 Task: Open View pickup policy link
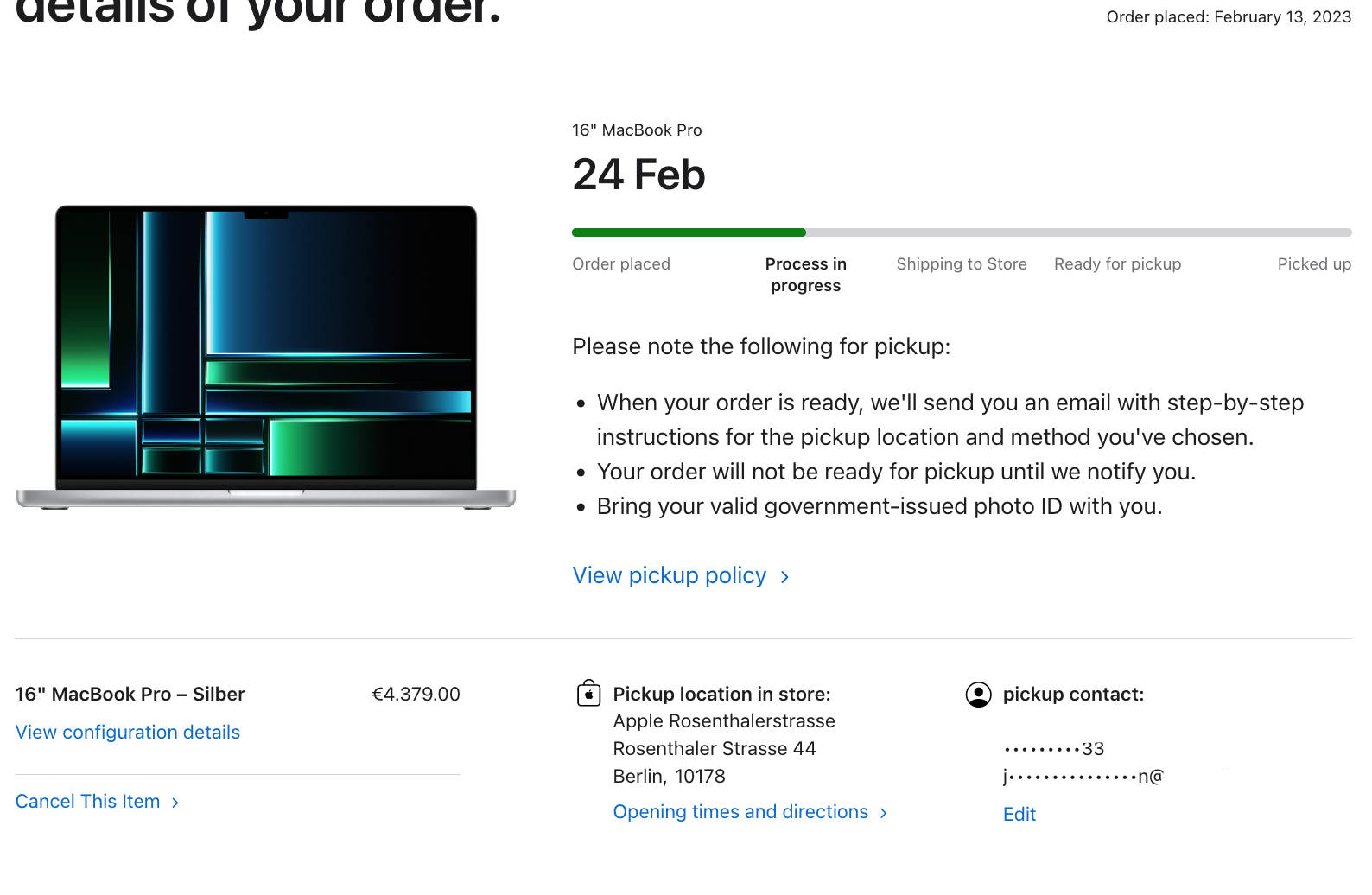pyautogui.click(x=670, y=575)
